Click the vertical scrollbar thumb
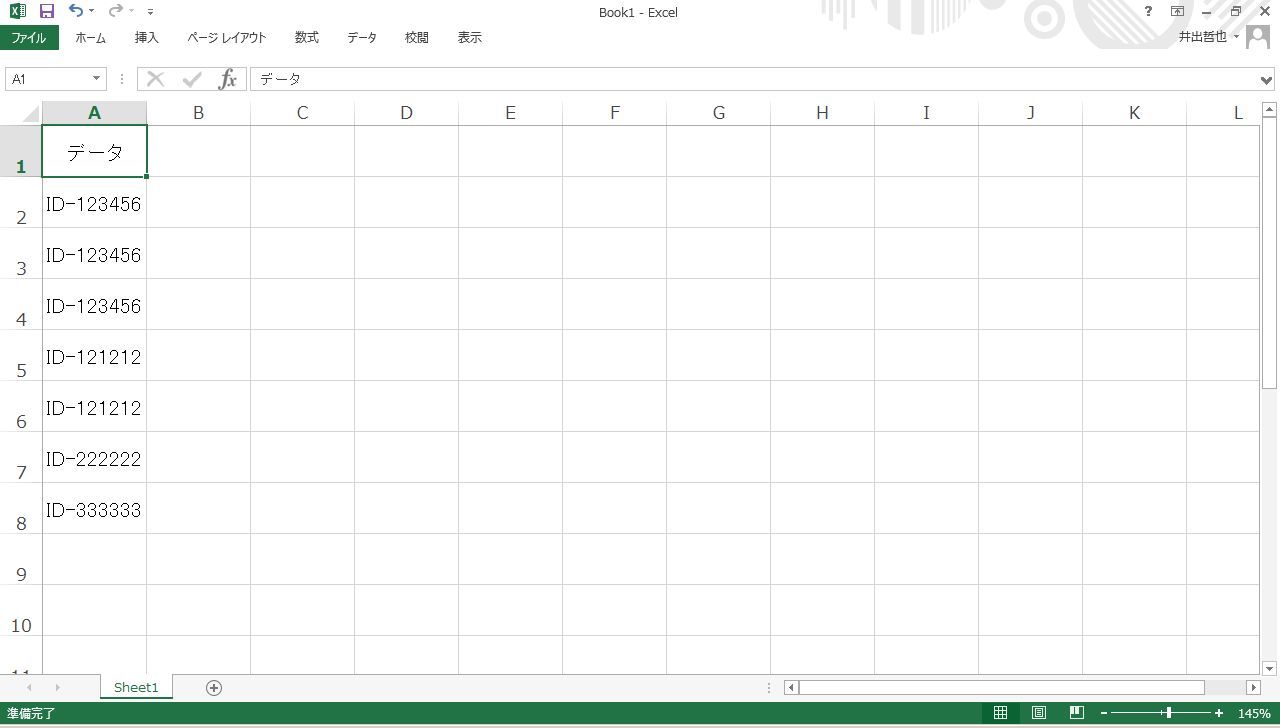1280x728 pixels. [x=1269, y=253]
